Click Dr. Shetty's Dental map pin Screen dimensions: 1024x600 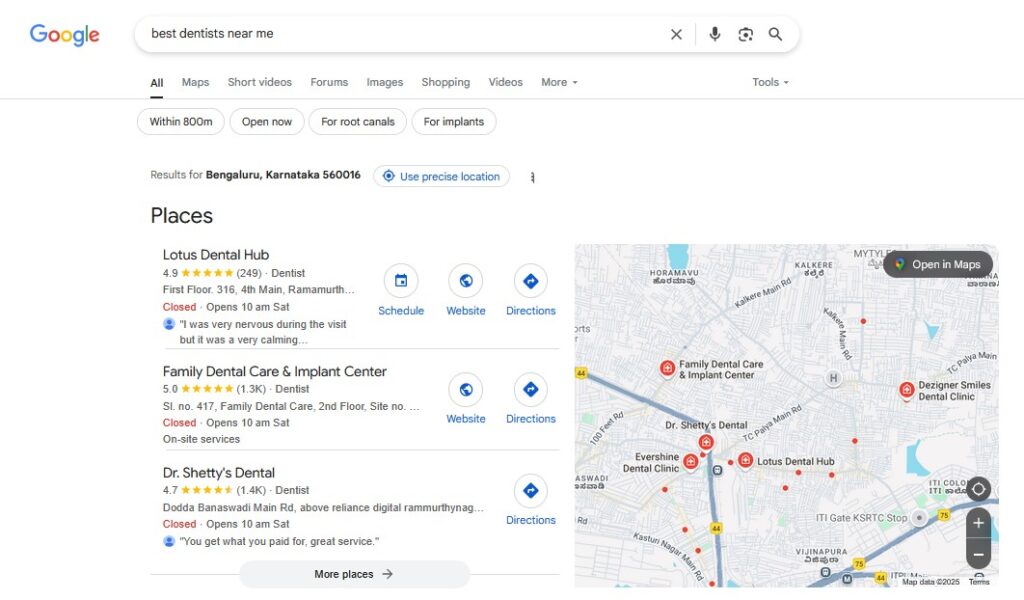click(x=705, y=443)
